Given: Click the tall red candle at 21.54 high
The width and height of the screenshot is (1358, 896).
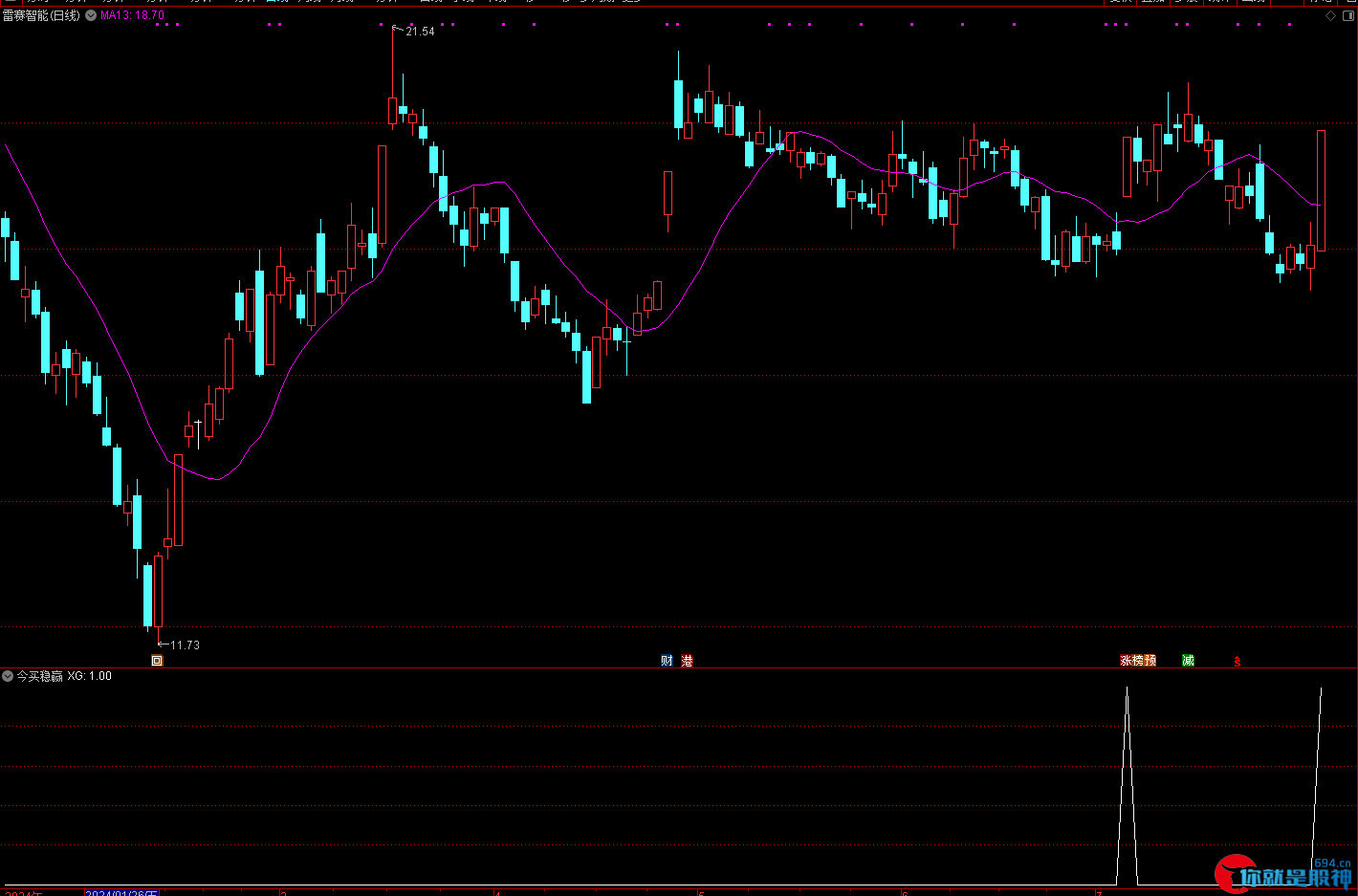Looking at the screenshot, I should click(x=392, y=111).
